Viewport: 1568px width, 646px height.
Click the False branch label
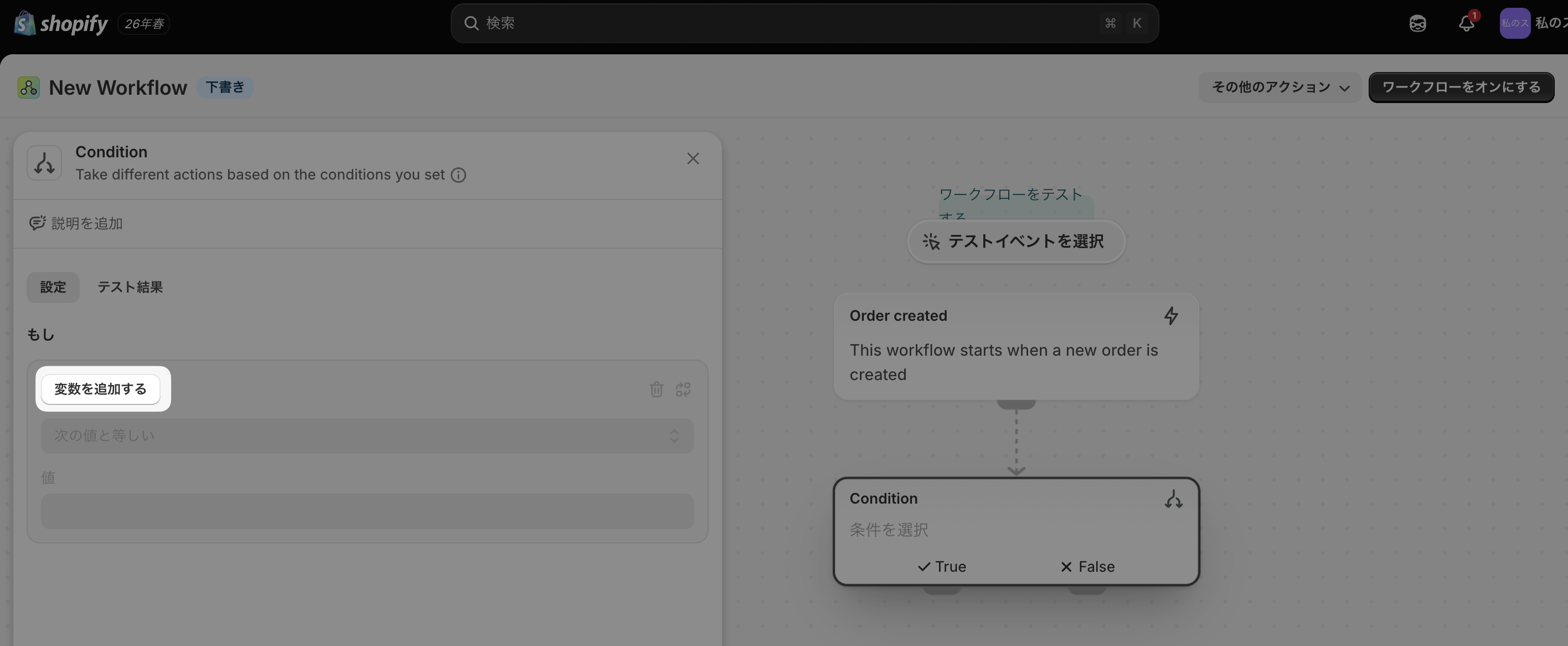click(x=1087, y=567)
